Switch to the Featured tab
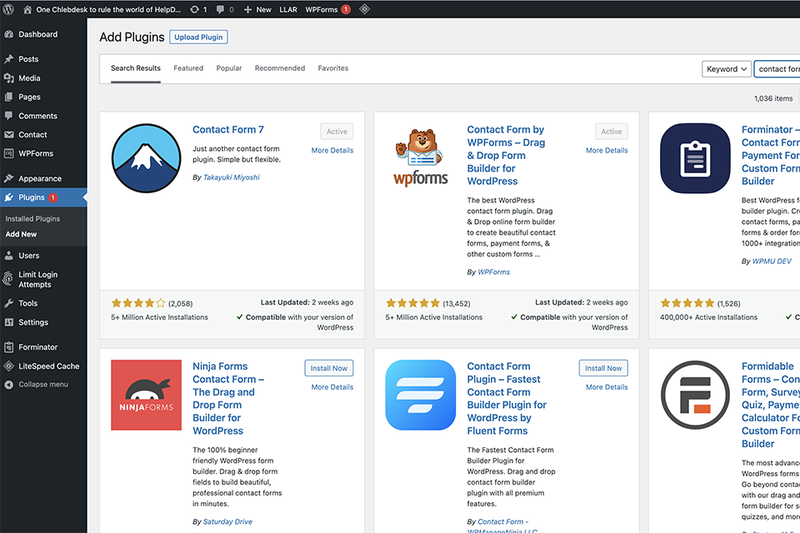 tap(188, 68)
